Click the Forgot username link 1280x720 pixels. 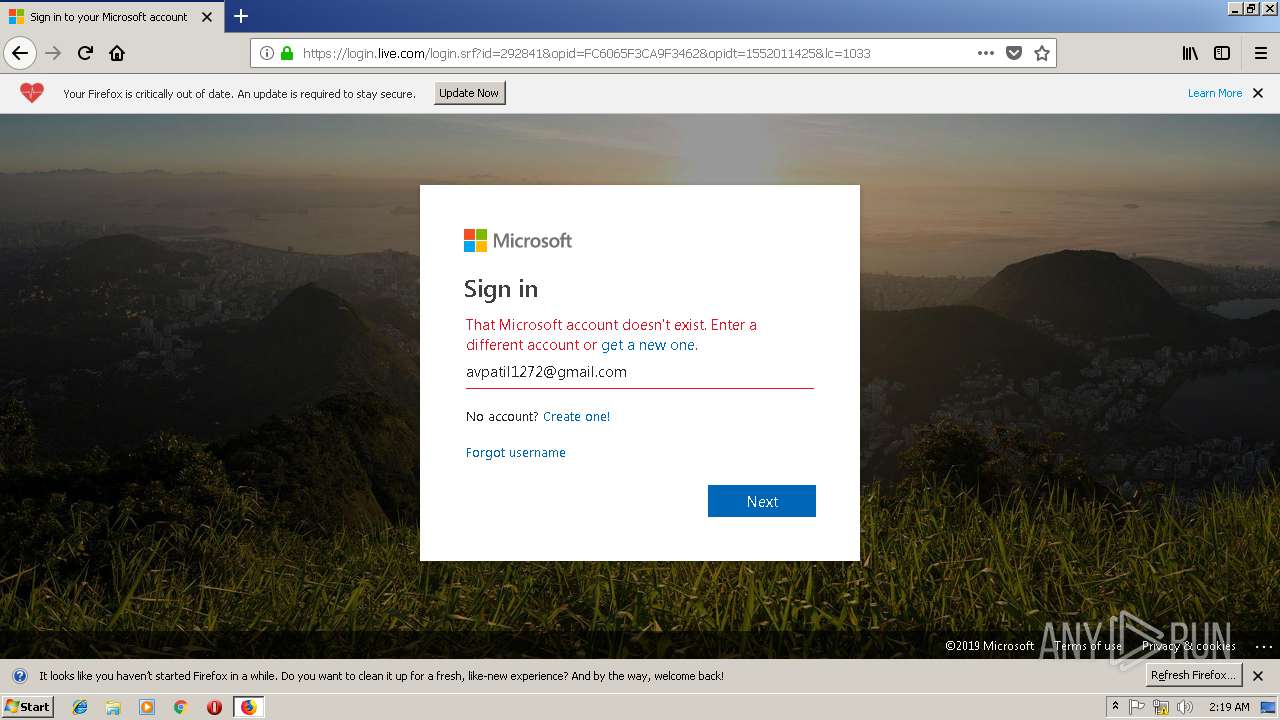516,453
